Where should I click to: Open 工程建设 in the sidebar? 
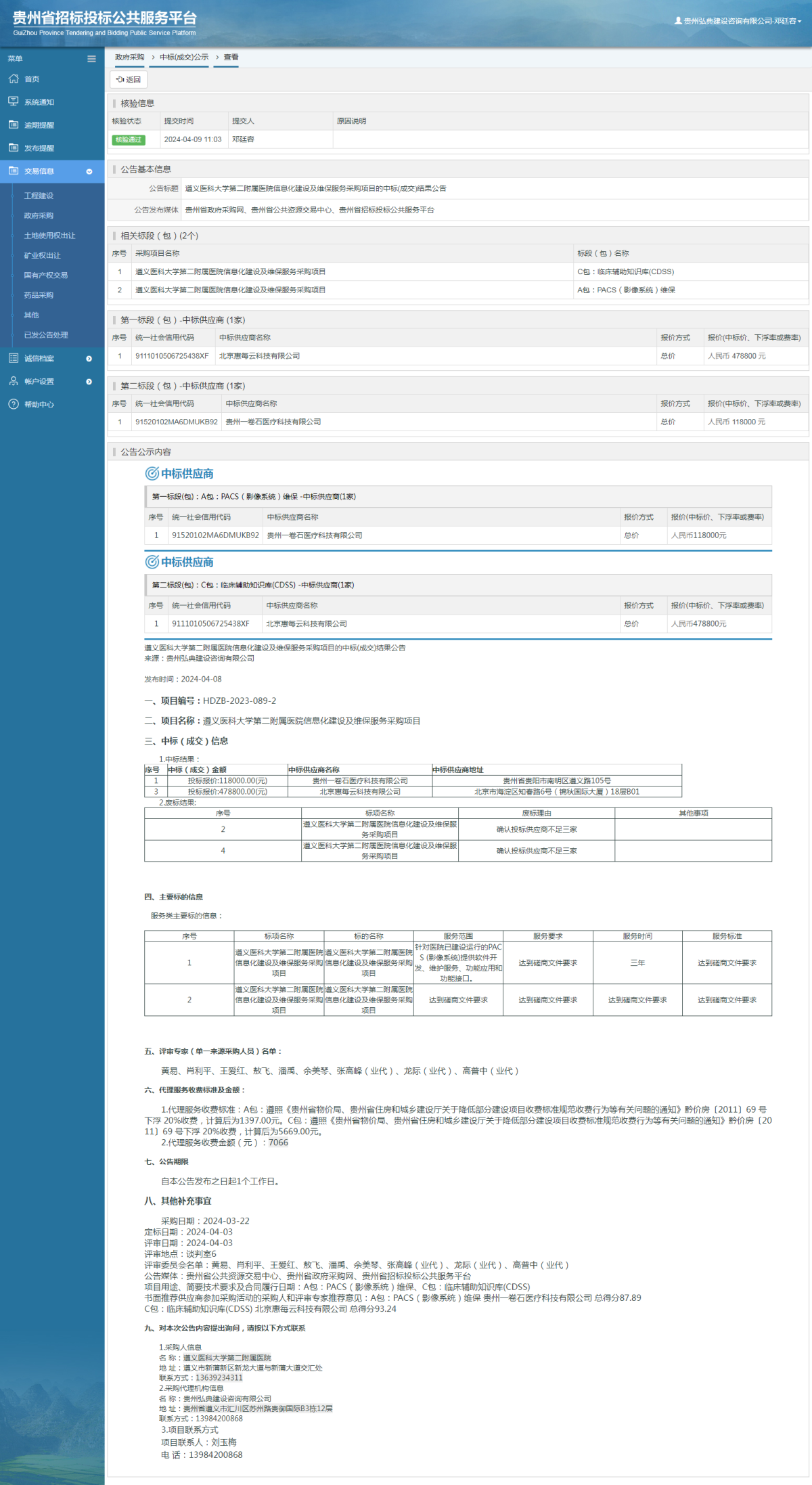click(39, 196)
